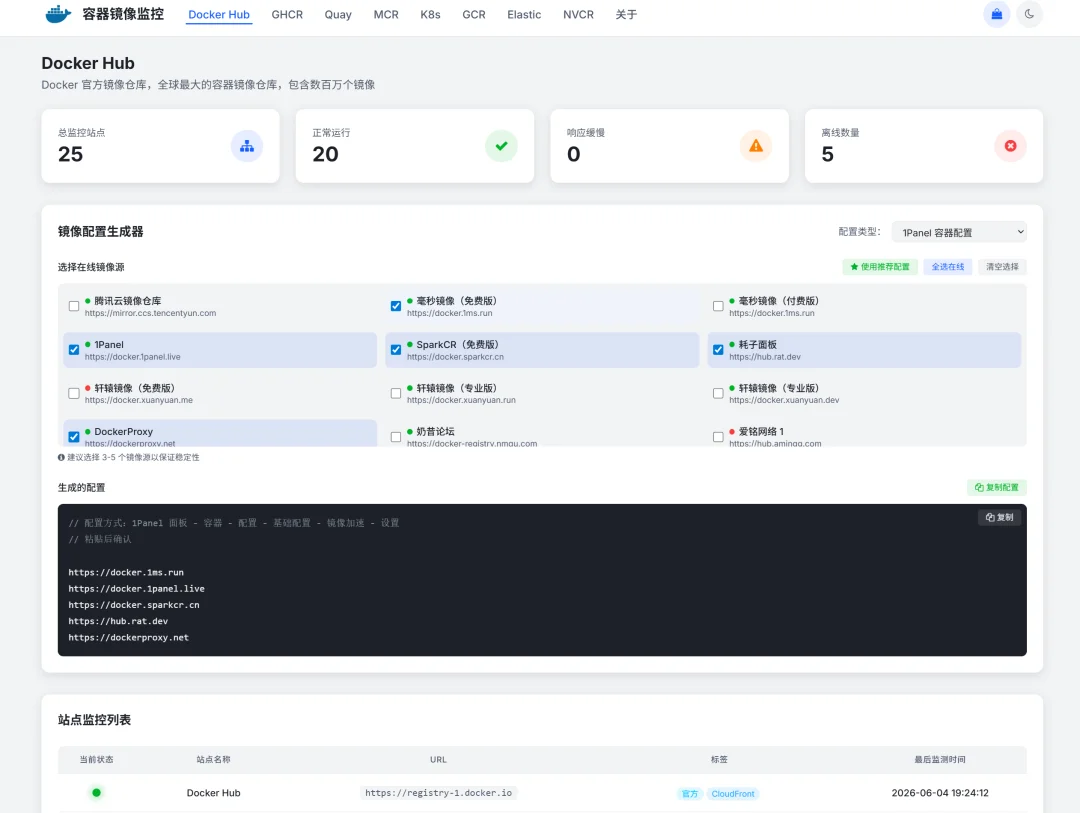Switch to the GHCR tab
This screenshot has height=813, width=1080.
[x=287, y=14]
